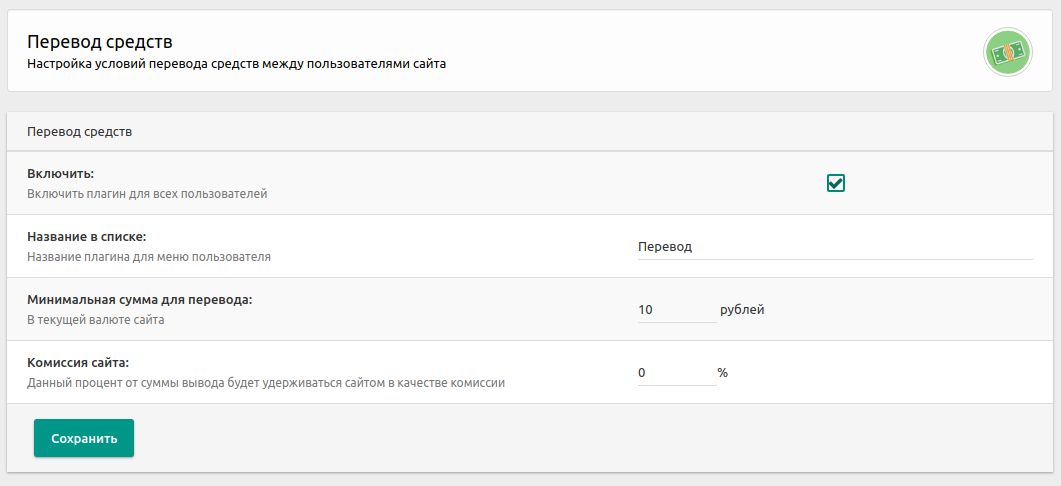Click the Название в списке: label
1061x486 pixels.
(x=87, y=237)
